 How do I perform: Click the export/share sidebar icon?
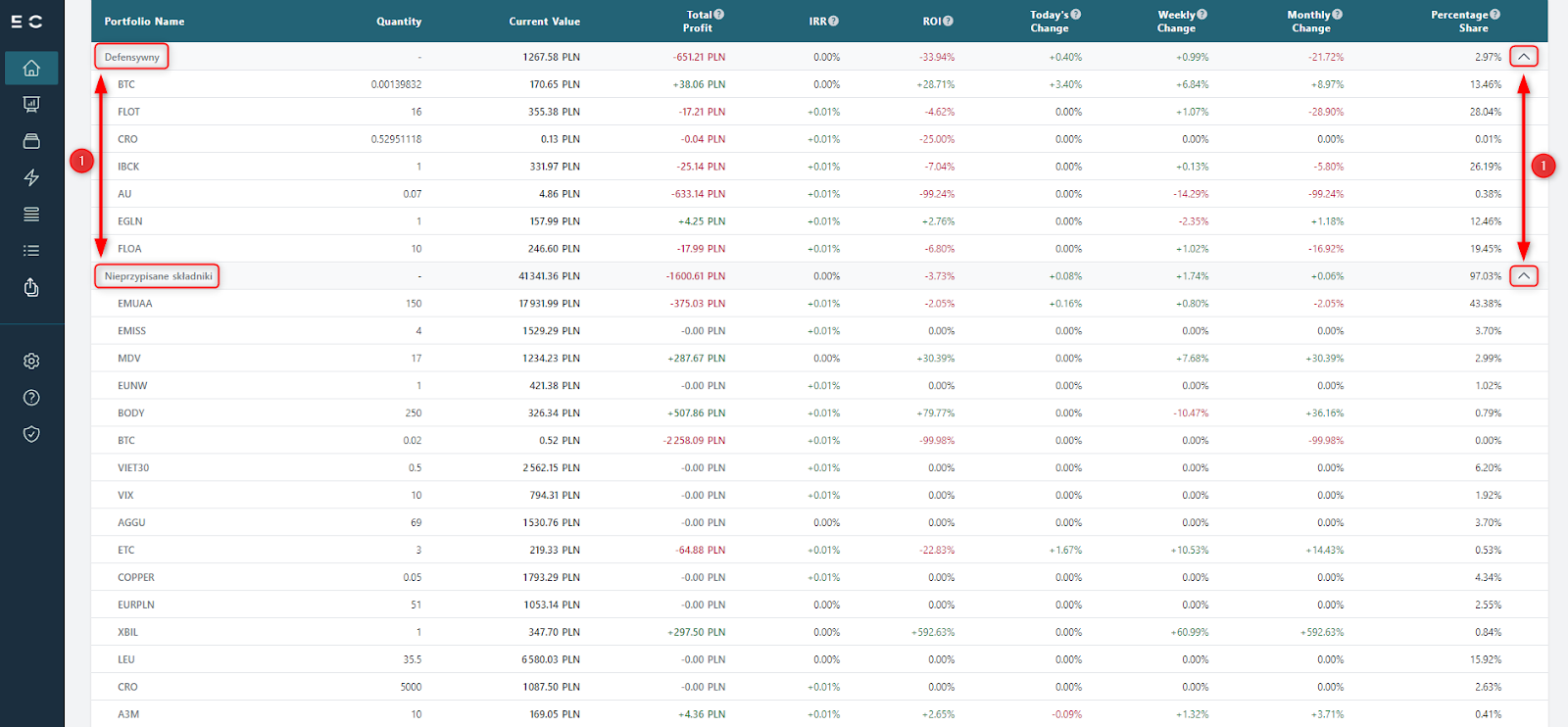tap(31, 287)
